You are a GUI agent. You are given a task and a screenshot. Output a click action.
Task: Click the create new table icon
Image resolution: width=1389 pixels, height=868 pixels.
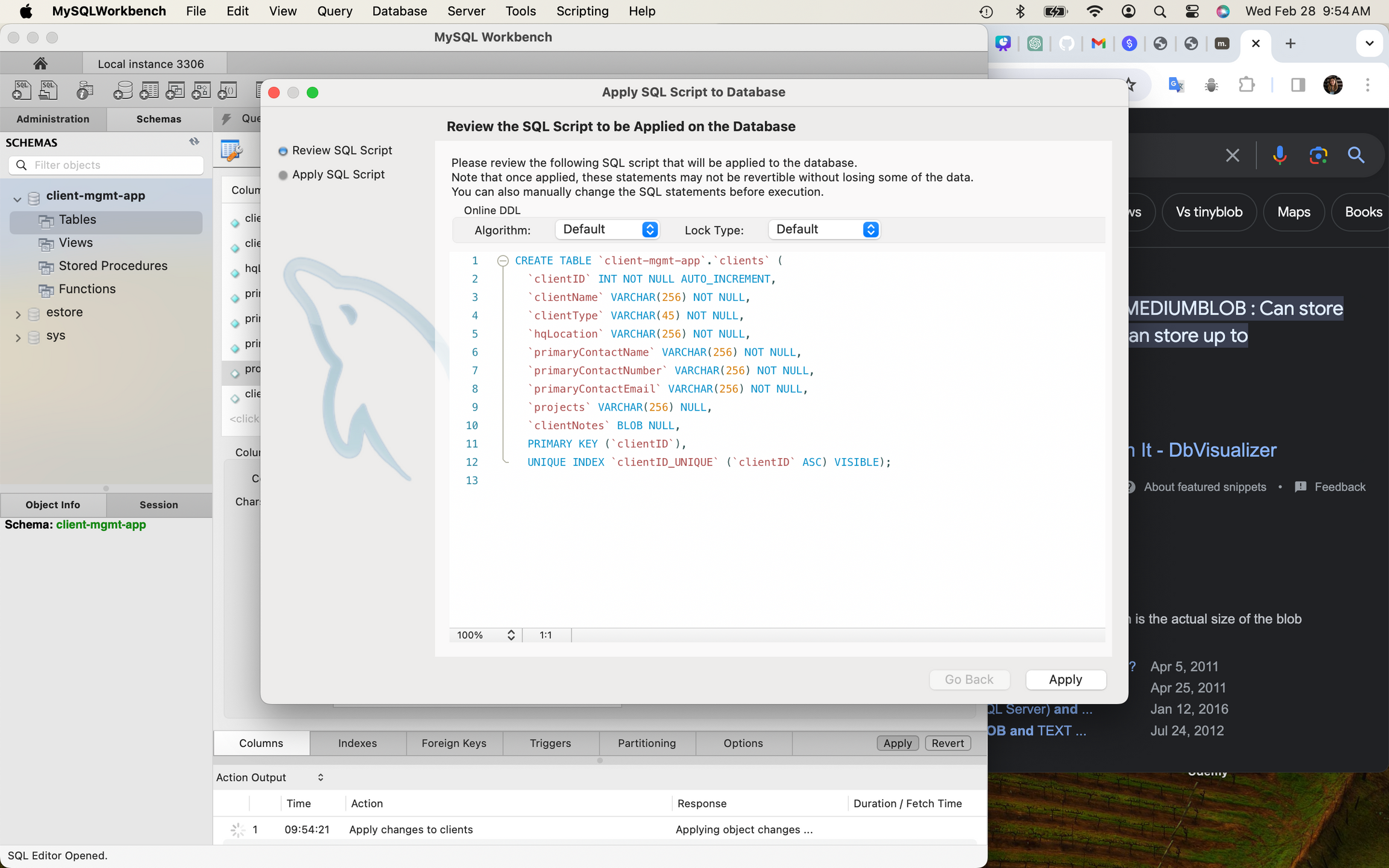point(149,90)
